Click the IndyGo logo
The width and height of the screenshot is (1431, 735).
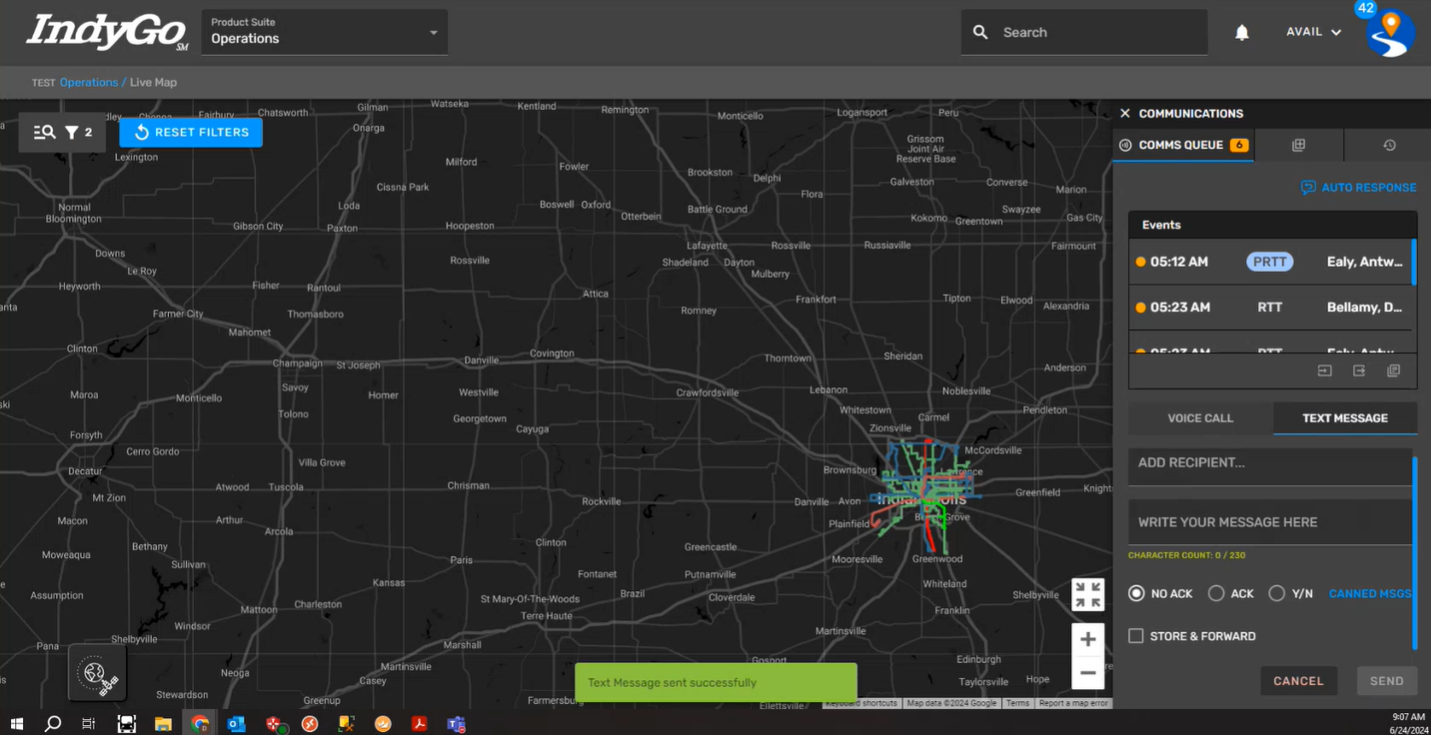[x=106, y=32]
